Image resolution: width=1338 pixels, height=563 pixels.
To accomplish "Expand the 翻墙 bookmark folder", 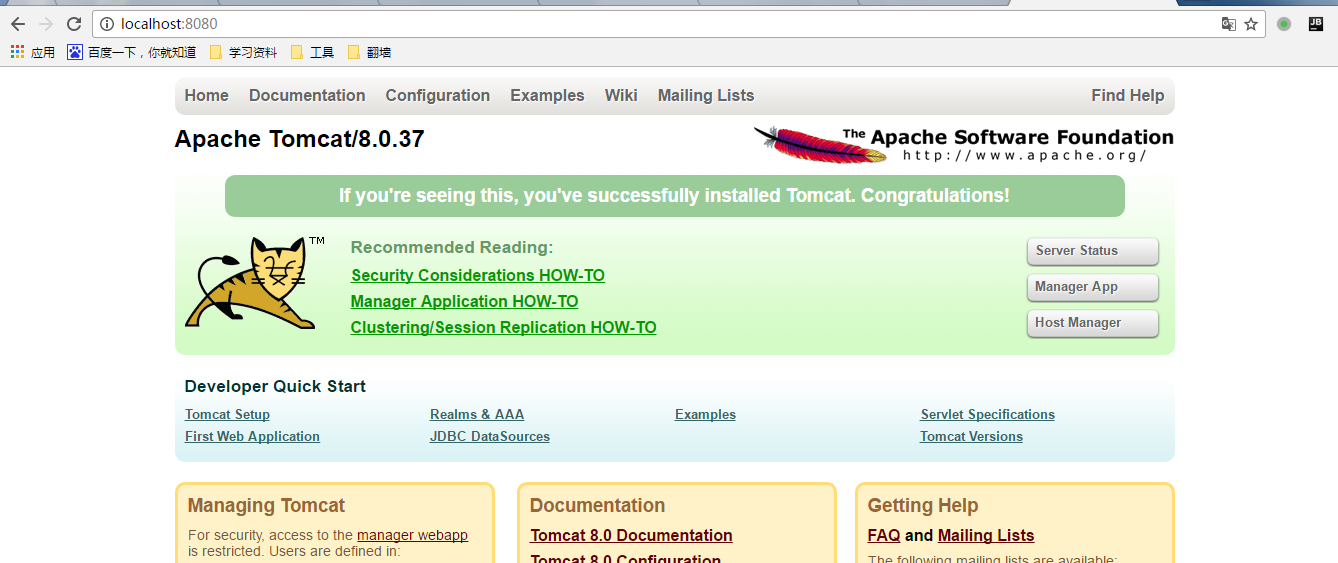I will pyautogui.click(x=369, y=52).
